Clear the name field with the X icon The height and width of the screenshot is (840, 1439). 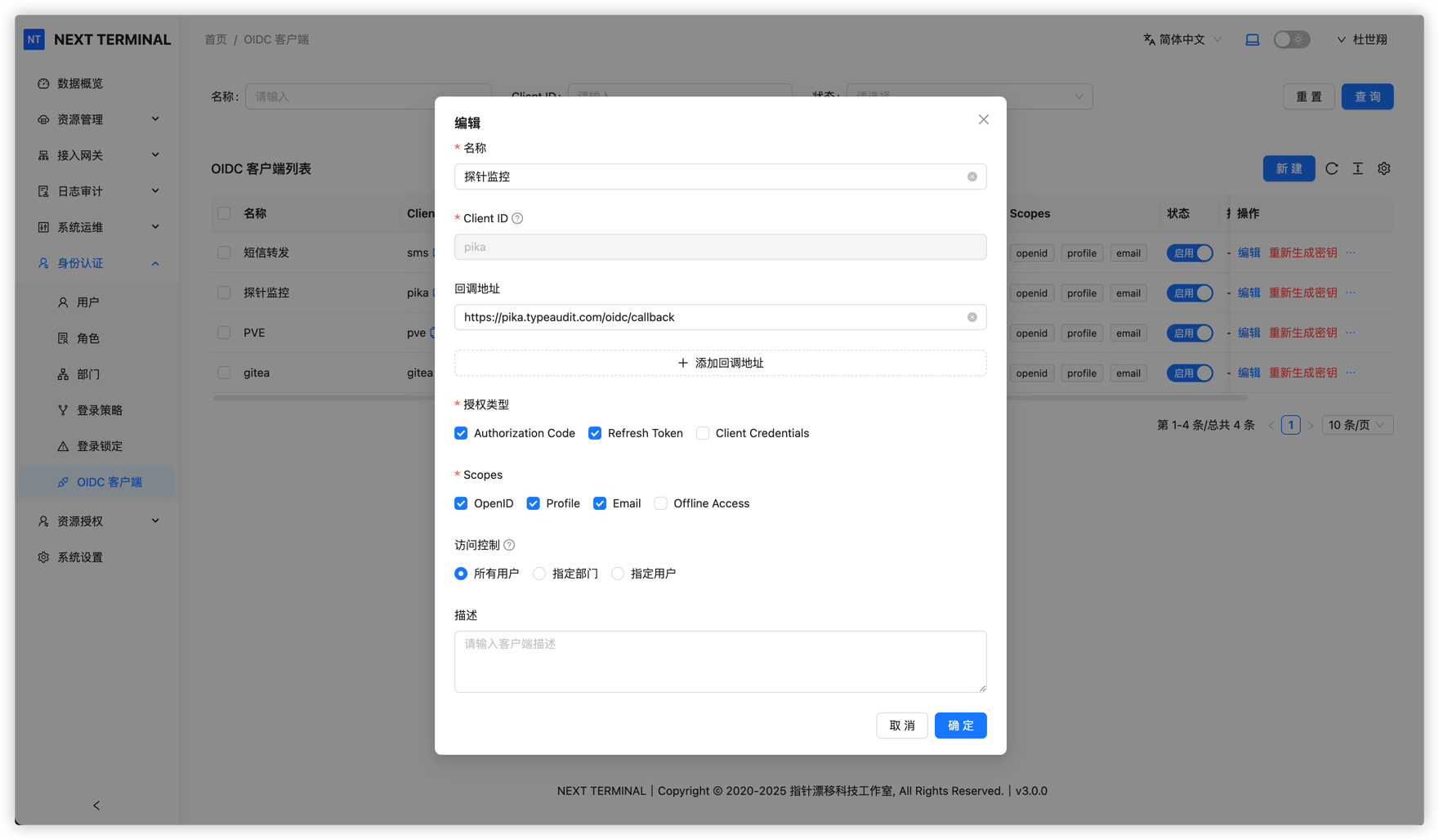coord(972,176)
